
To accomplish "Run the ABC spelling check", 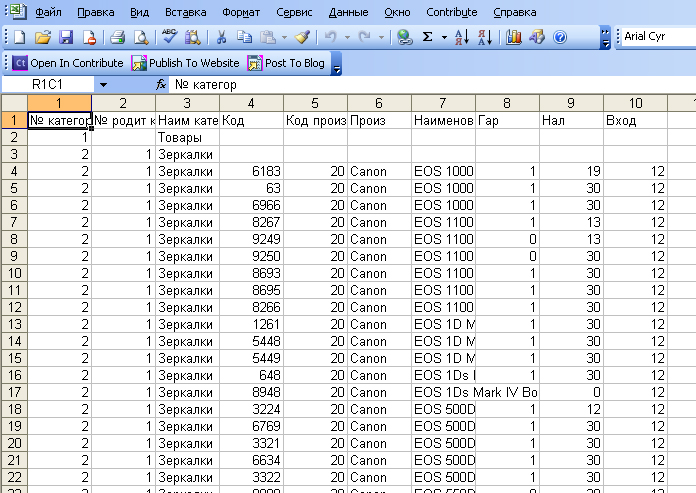I will pos(169,36).
